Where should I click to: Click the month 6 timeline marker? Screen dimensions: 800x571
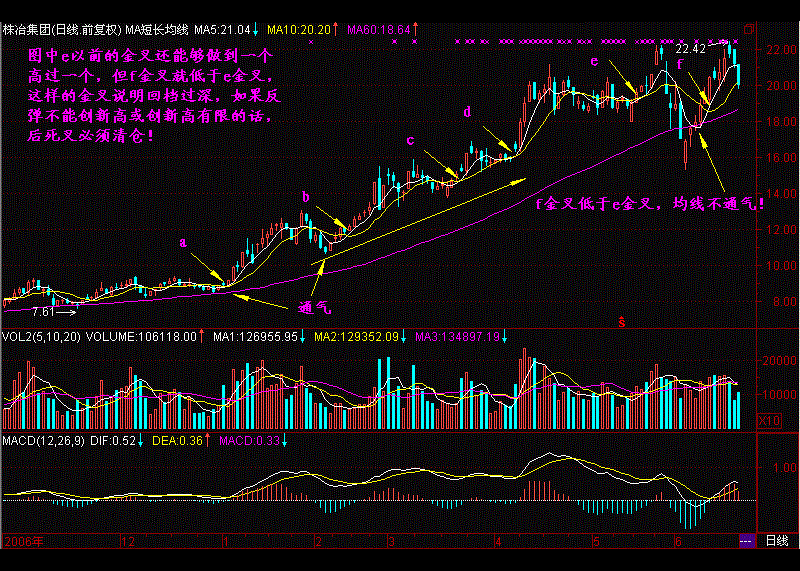pyautogui.click(x=679, y=541)
